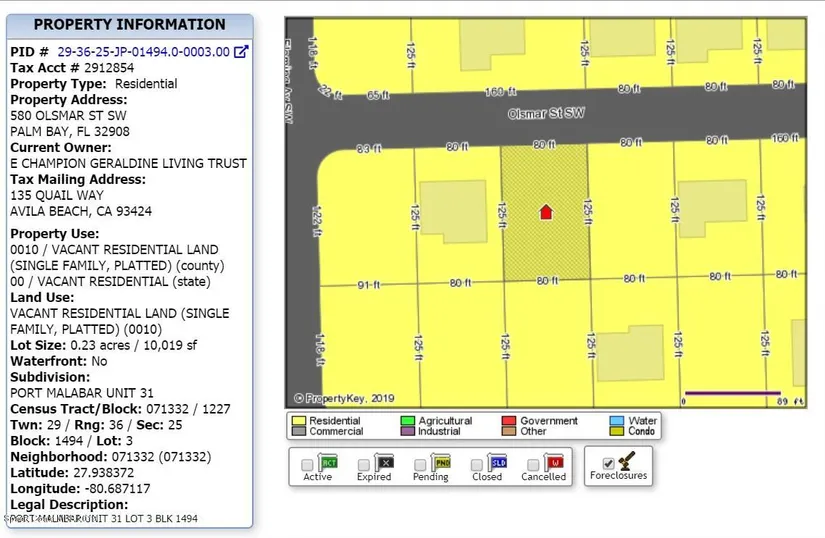Image resolution: width=825 pixels, height=538 pixels.
Task: Click the red Cancelled listing flag icon
Action: pyautogui.click(x=555, y=462)
